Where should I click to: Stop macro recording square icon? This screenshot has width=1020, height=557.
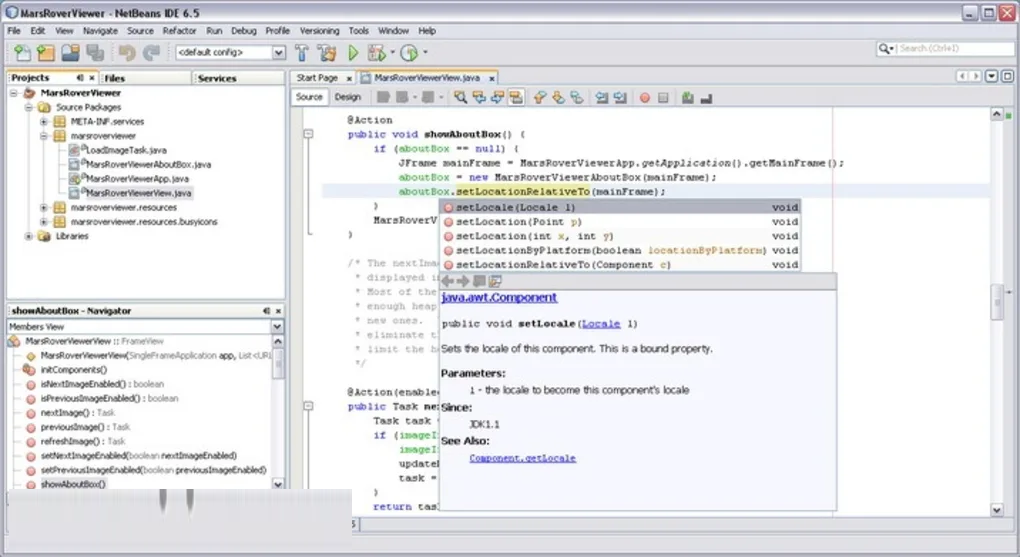click(663, 98)
